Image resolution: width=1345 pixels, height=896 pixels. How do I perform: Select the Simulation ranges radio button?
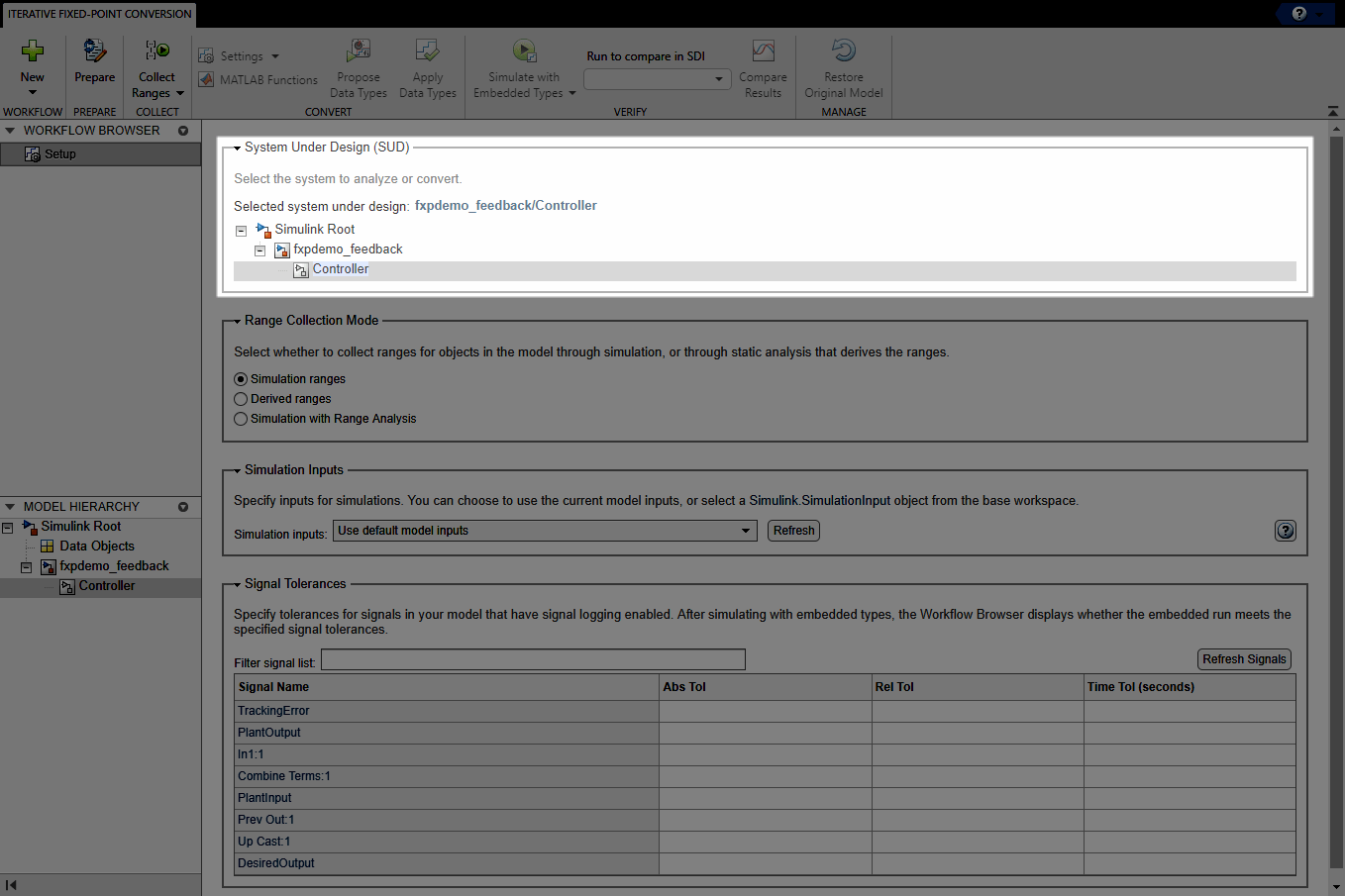(x=240, y=378)
